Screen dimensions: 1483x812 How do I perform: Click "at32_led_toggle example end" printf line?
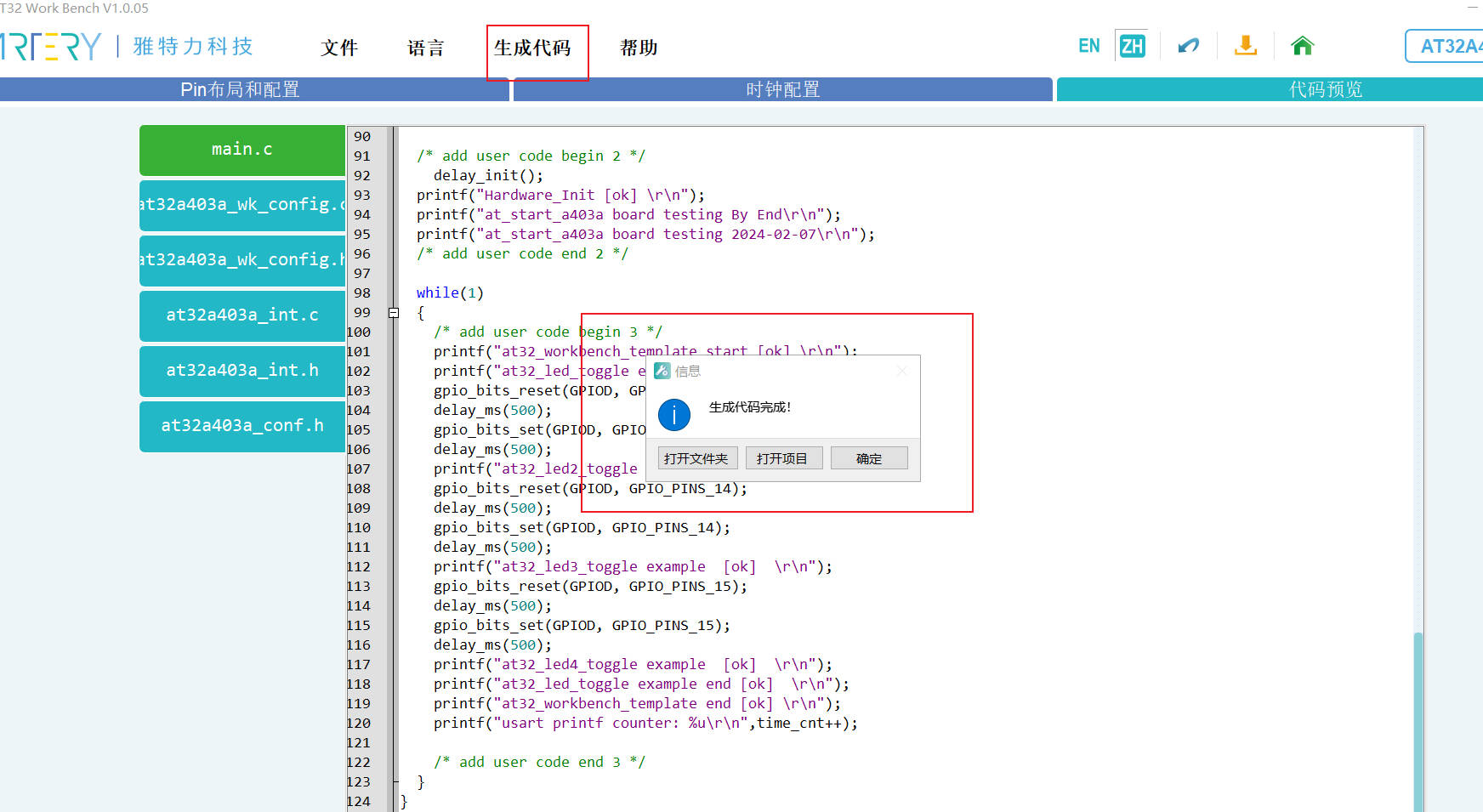click(x=641, y=684)
